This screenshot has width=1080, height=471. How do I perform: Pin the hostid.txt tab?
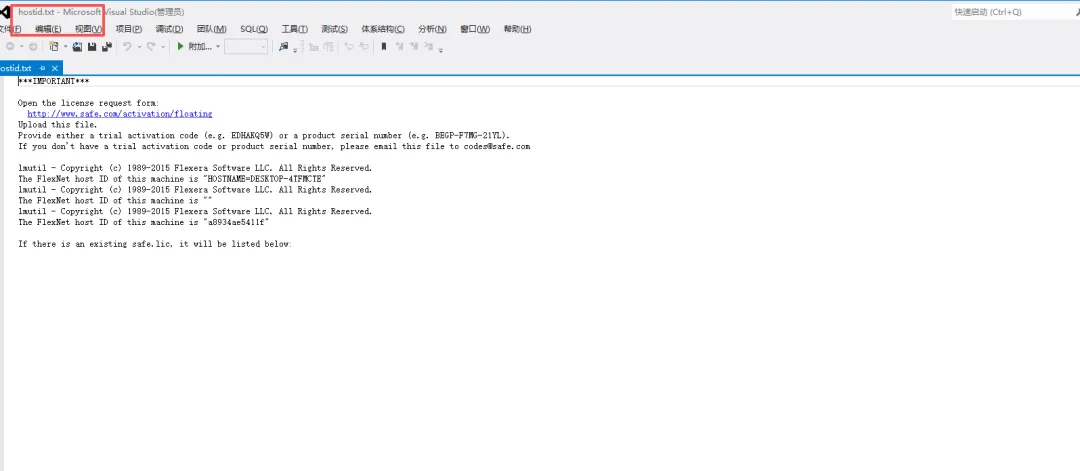click(43, 68)
